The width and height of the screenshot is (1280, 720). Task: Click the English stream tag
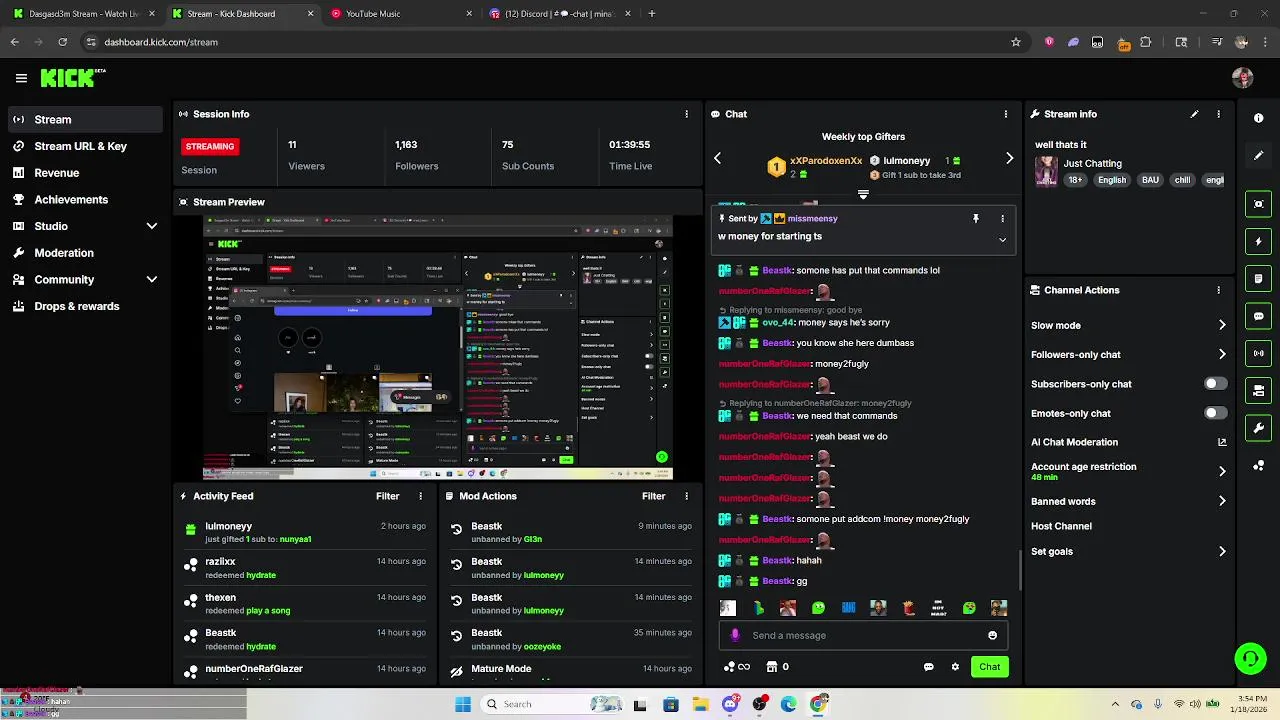(x=1111, y=180)
